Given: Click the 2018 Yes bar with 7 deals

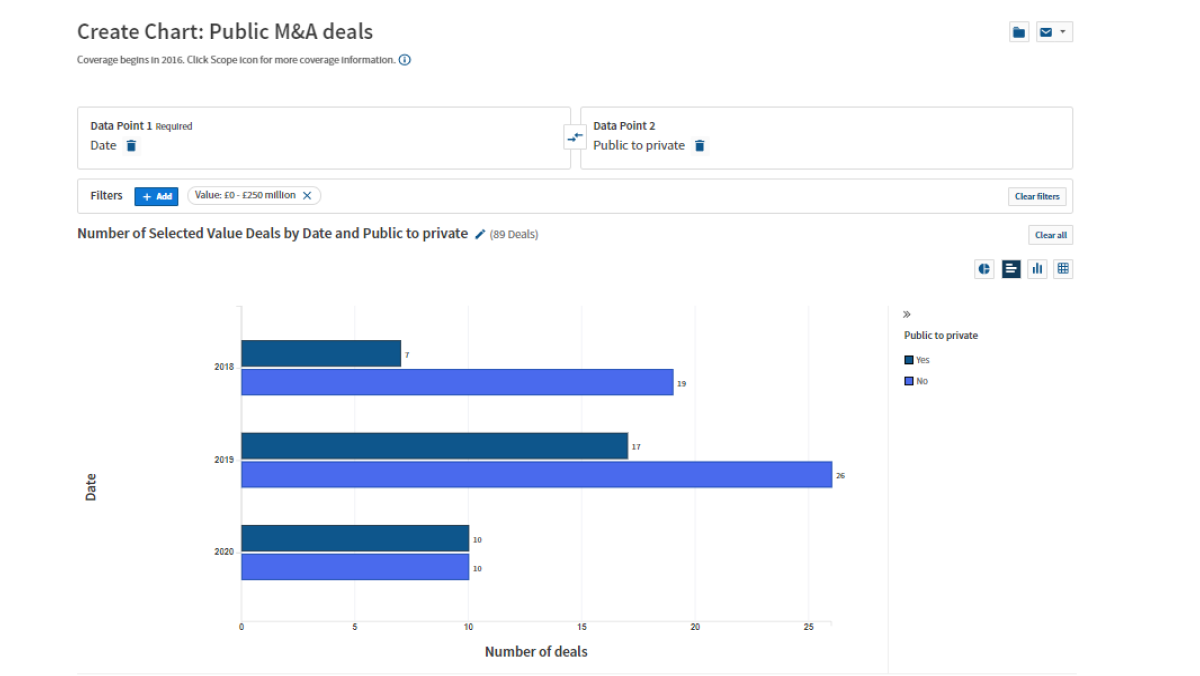Looking at the screenshot, I should click(320, 353).
